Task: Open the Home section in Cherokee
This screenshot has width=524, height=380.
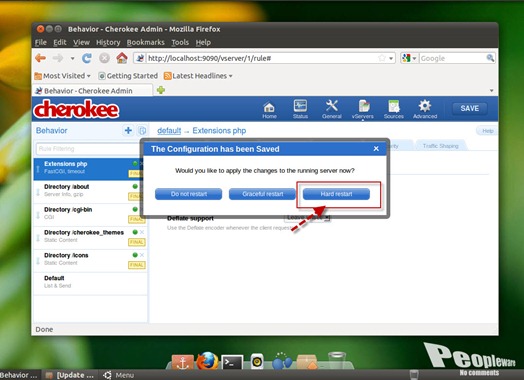Action: click(269, 110)
